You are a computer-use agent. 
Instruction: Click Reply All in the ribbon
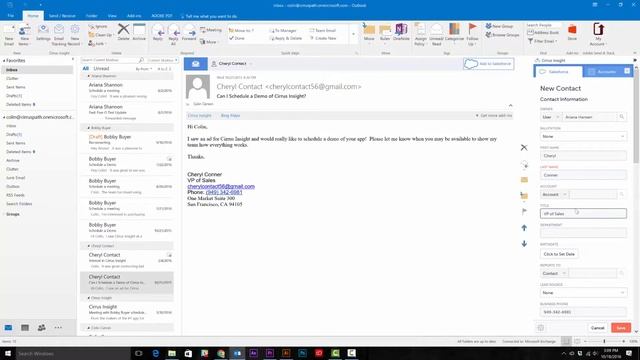point(173,34)
